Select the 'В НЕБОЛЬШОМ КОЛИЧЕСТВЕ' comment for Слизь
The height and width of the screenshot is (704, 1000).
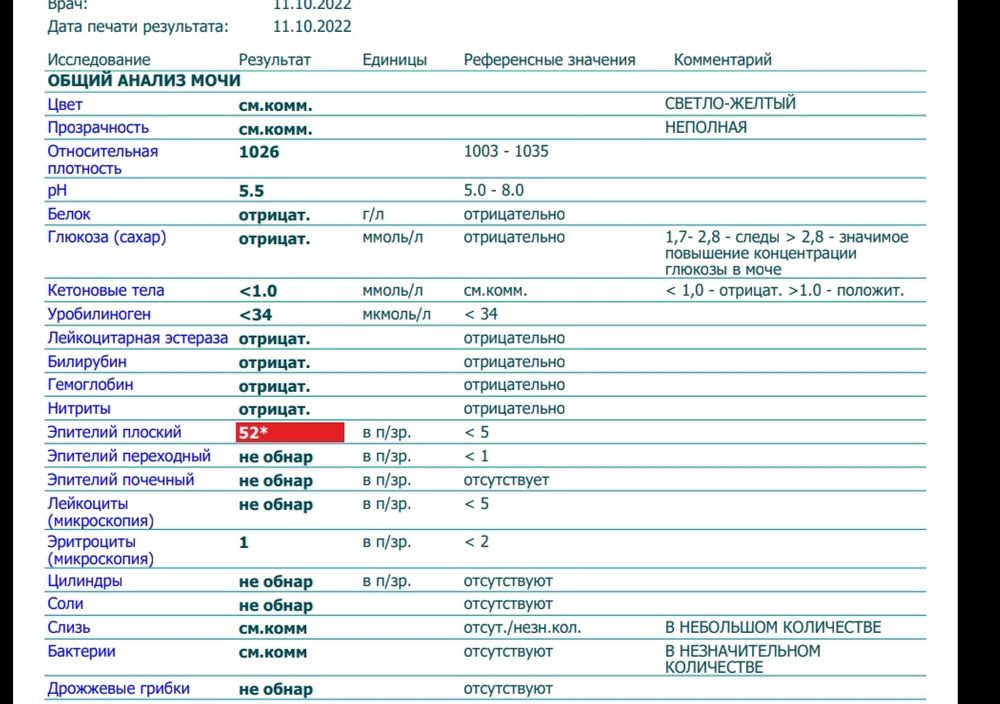773,627
